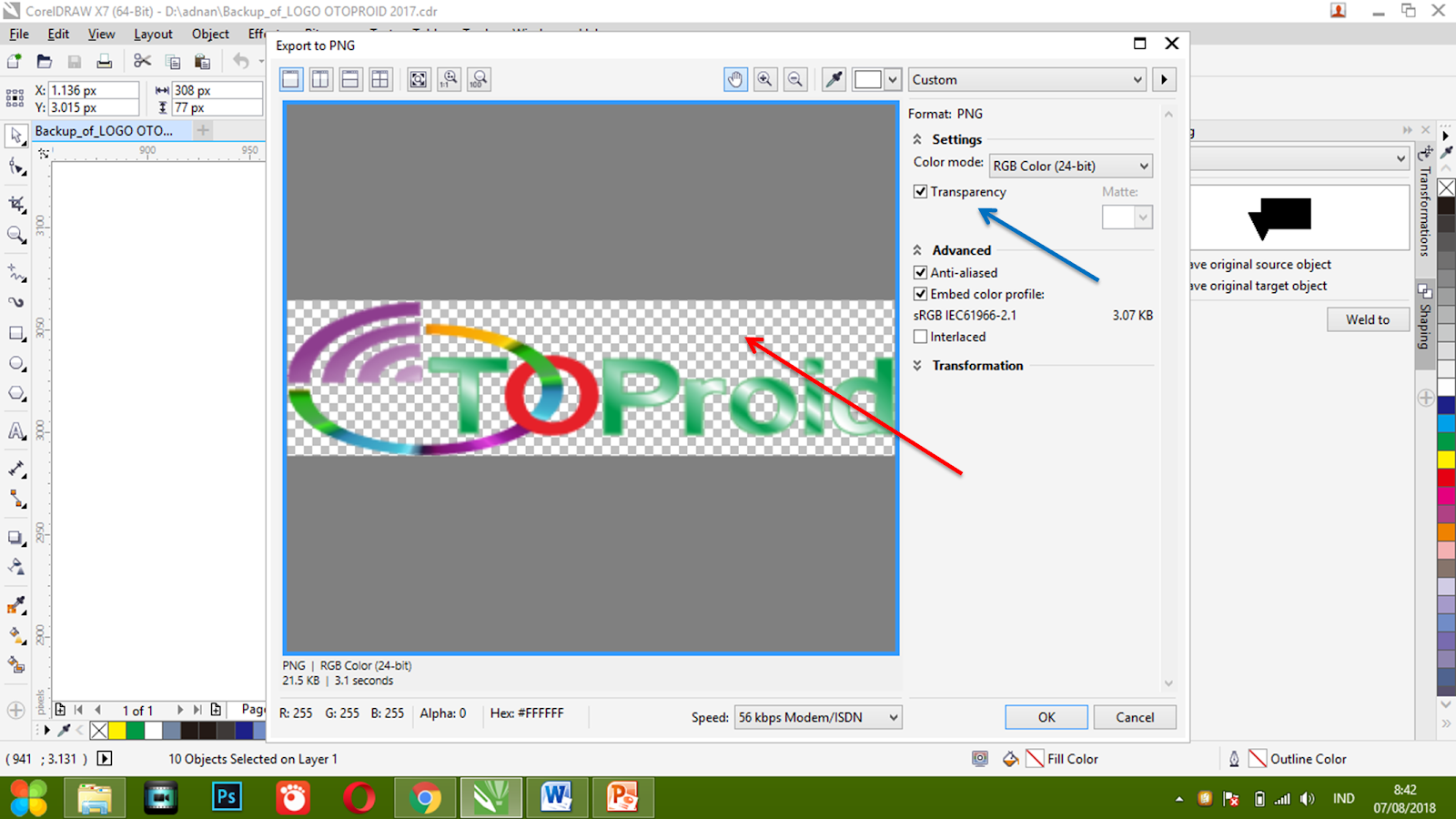1456x819 pixels.
Task: Expand the Transformation section
Action: point(917,366)
